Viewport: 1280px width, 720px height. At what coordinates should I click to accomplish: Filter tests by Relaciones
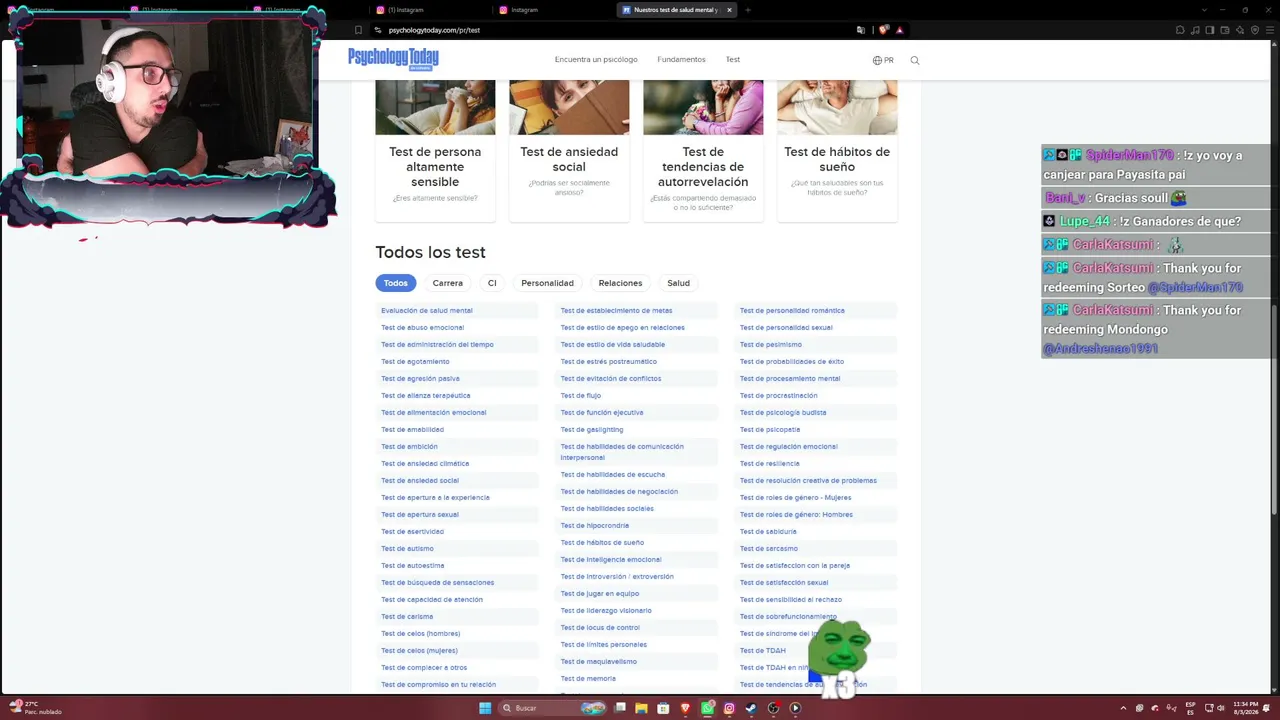[620, 283]
